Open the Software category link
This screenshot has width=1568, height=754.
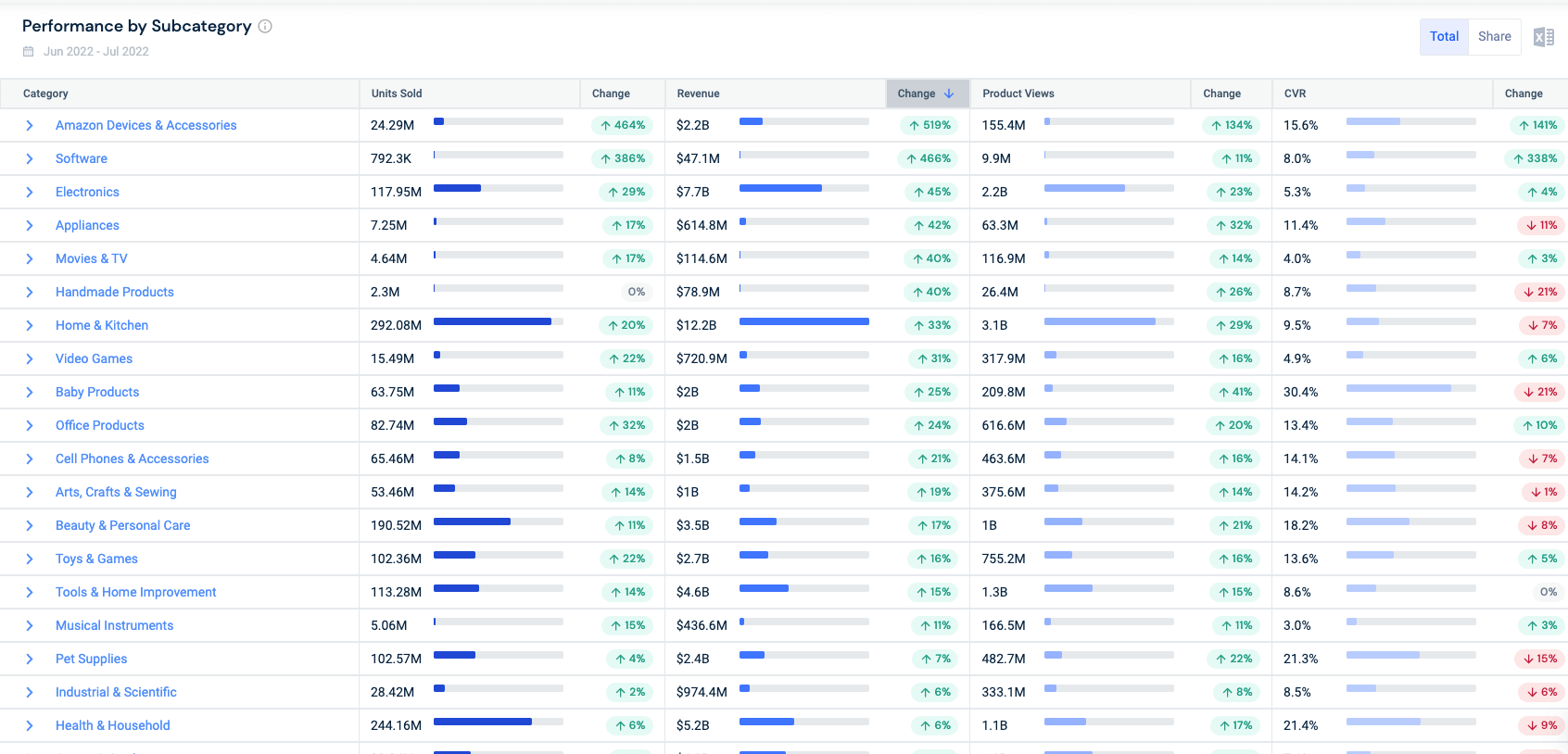pos(82,159)
